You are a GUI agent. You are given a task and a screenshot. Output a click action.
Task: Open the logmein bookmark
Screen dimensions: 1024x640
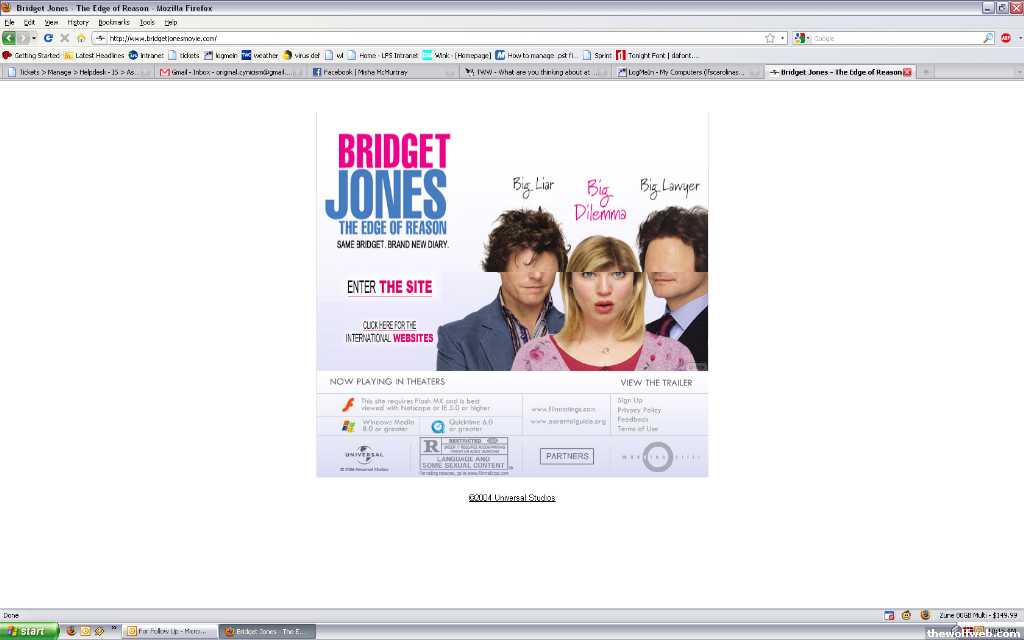point(221,56)
